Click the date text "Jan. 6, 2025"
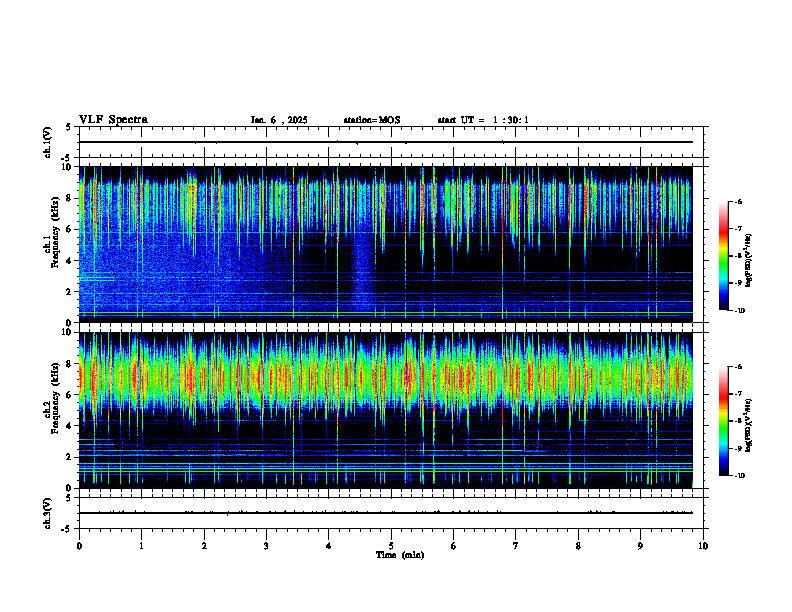This screenshot has width=792, height=612. 279,120
